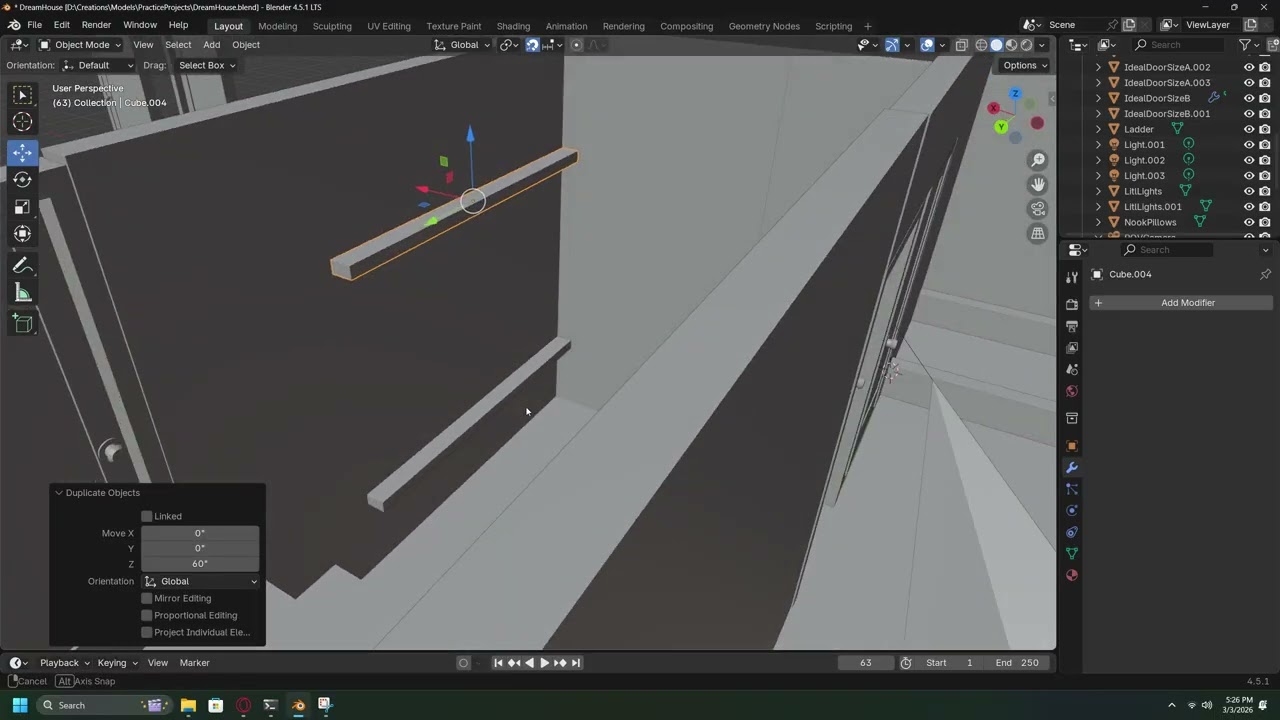
Task: Switch to the Geometry Nodes workspace tab
Action: point(764,26)
